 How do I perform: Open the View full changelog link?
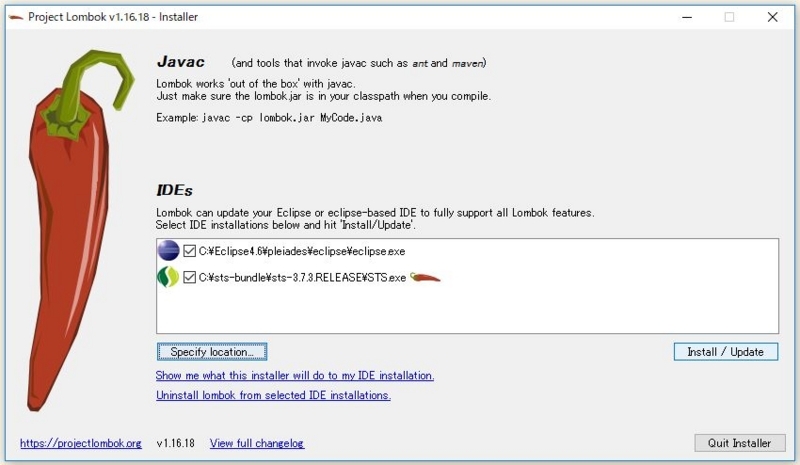(x=257, y=443)
